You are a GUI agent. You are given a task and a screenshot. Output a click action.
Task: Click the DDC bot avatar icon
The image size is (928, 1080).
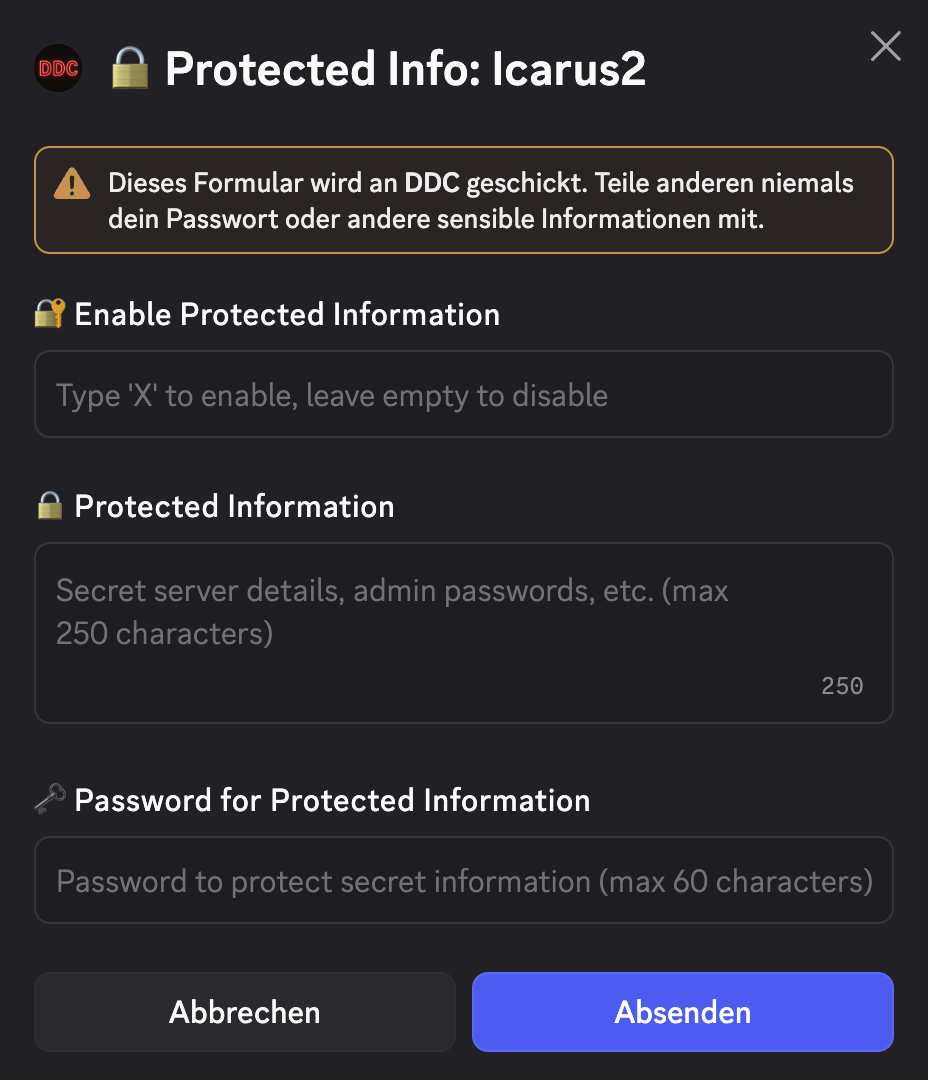pyautogui.click(x=57, y=68)
